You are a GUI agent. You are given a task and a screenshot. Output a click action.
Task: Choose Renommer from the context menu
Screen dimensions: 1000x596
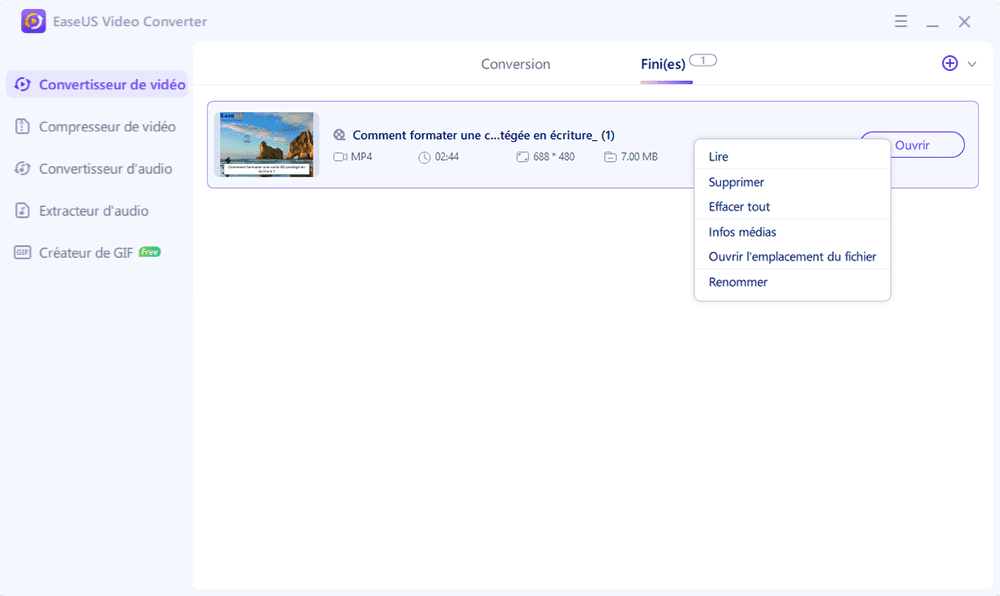[738, 282]
